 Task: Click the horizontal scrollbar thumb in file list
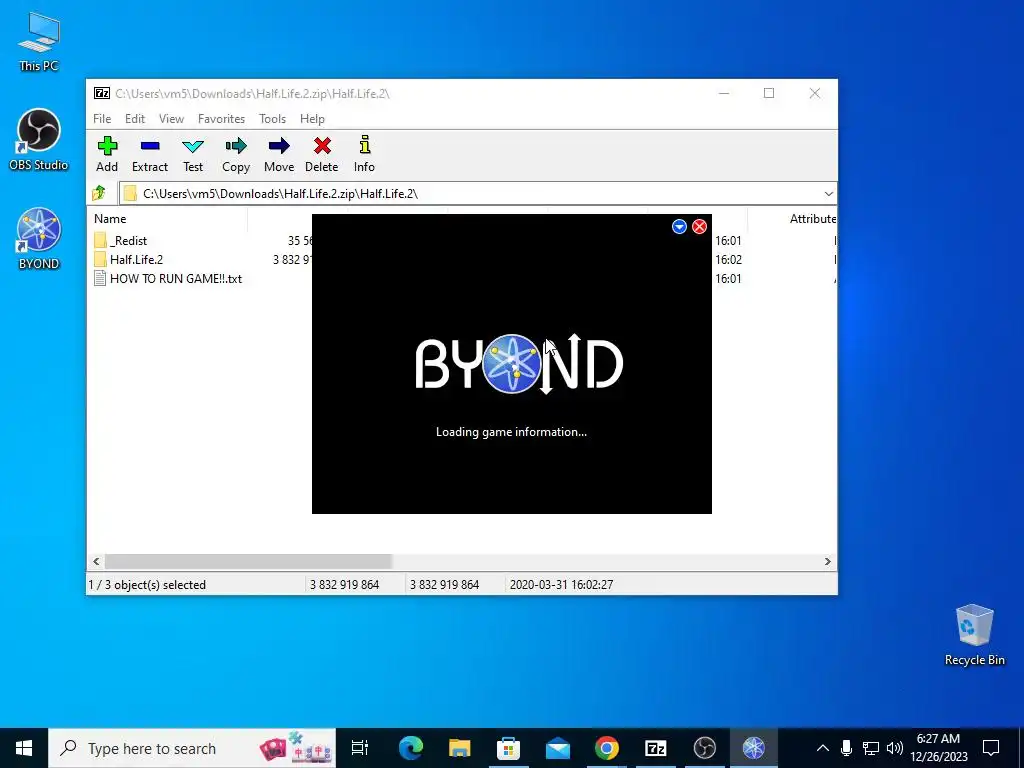pos(248,562)
